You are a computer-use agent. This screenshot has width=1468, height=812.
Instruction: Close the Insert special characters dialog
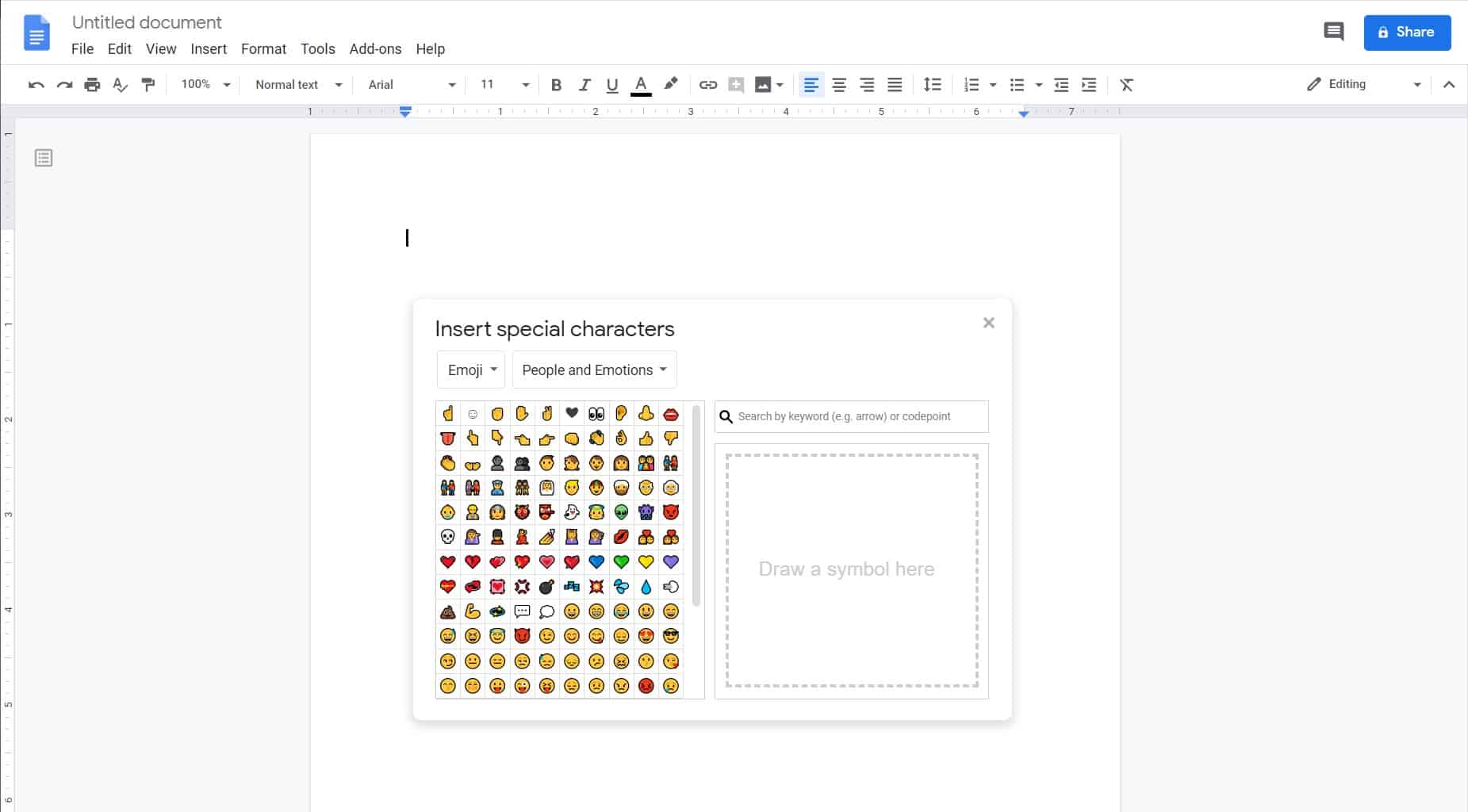click(x=988, y=323)
